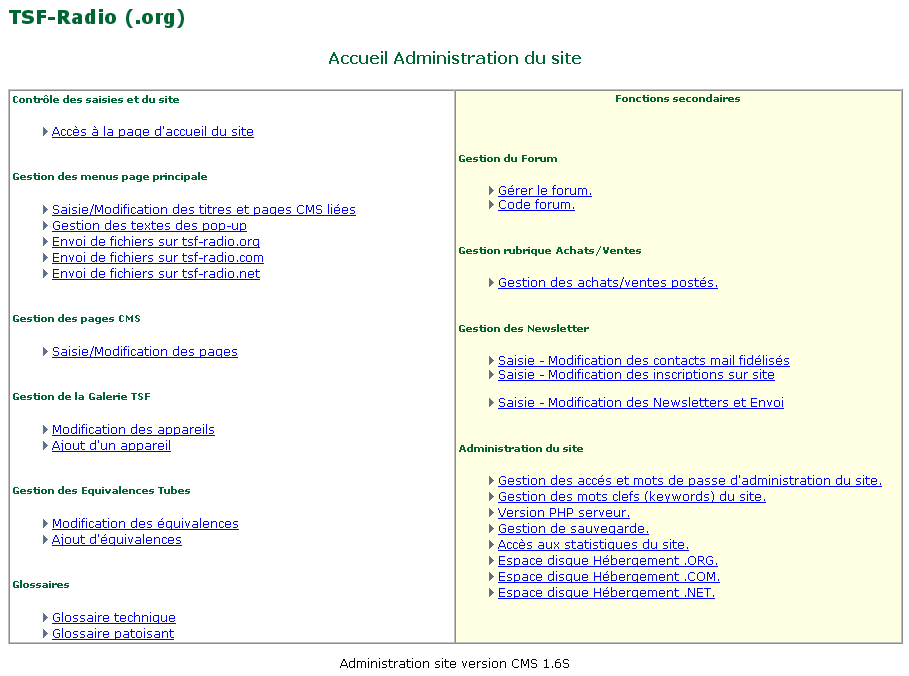Screen dimensions: 909x676
Task: Open Gestion des accés et mots de passe d'administration
Action: pos(690,481)
